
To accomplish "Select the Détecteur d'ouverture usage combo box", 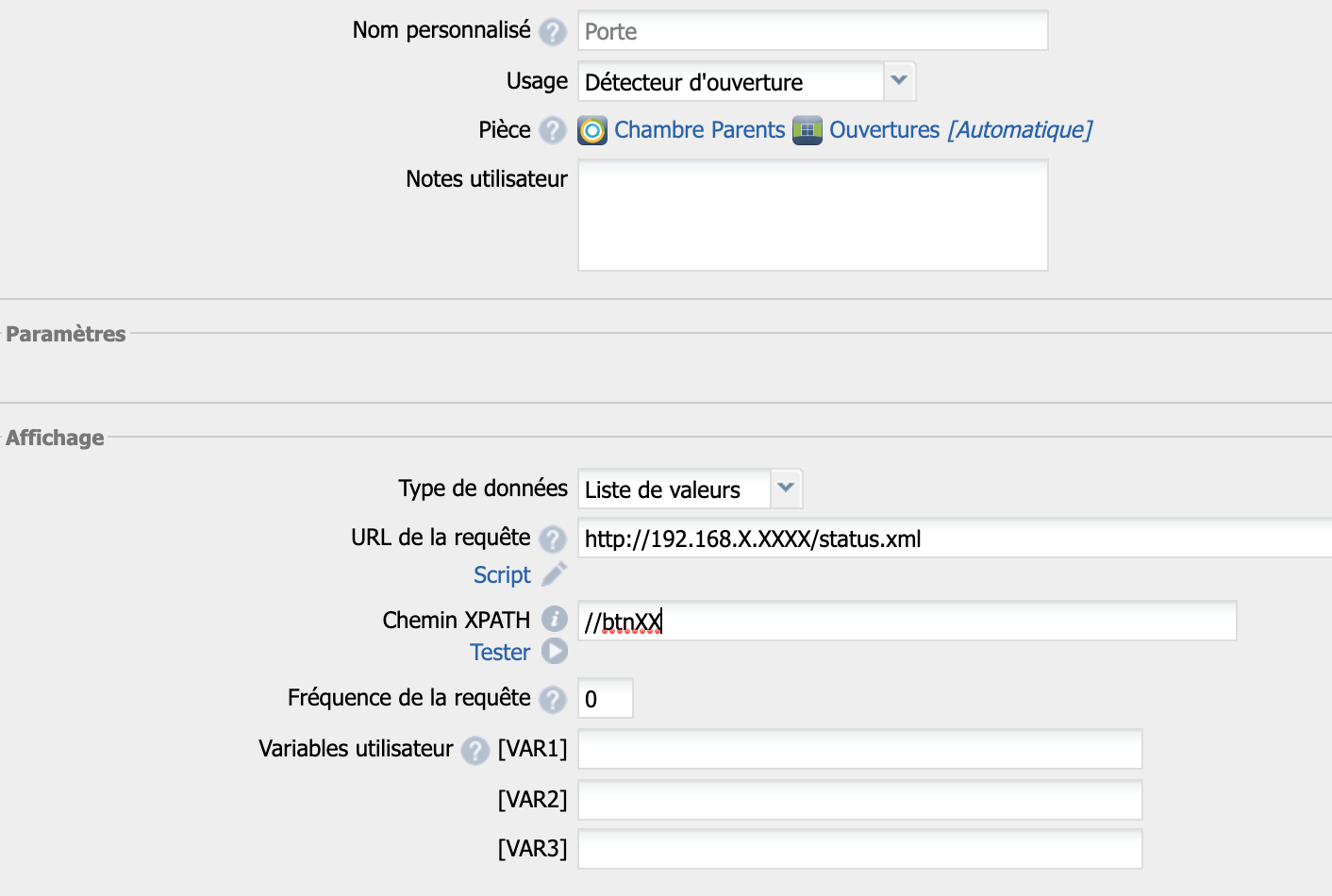I will pos(746,81).
